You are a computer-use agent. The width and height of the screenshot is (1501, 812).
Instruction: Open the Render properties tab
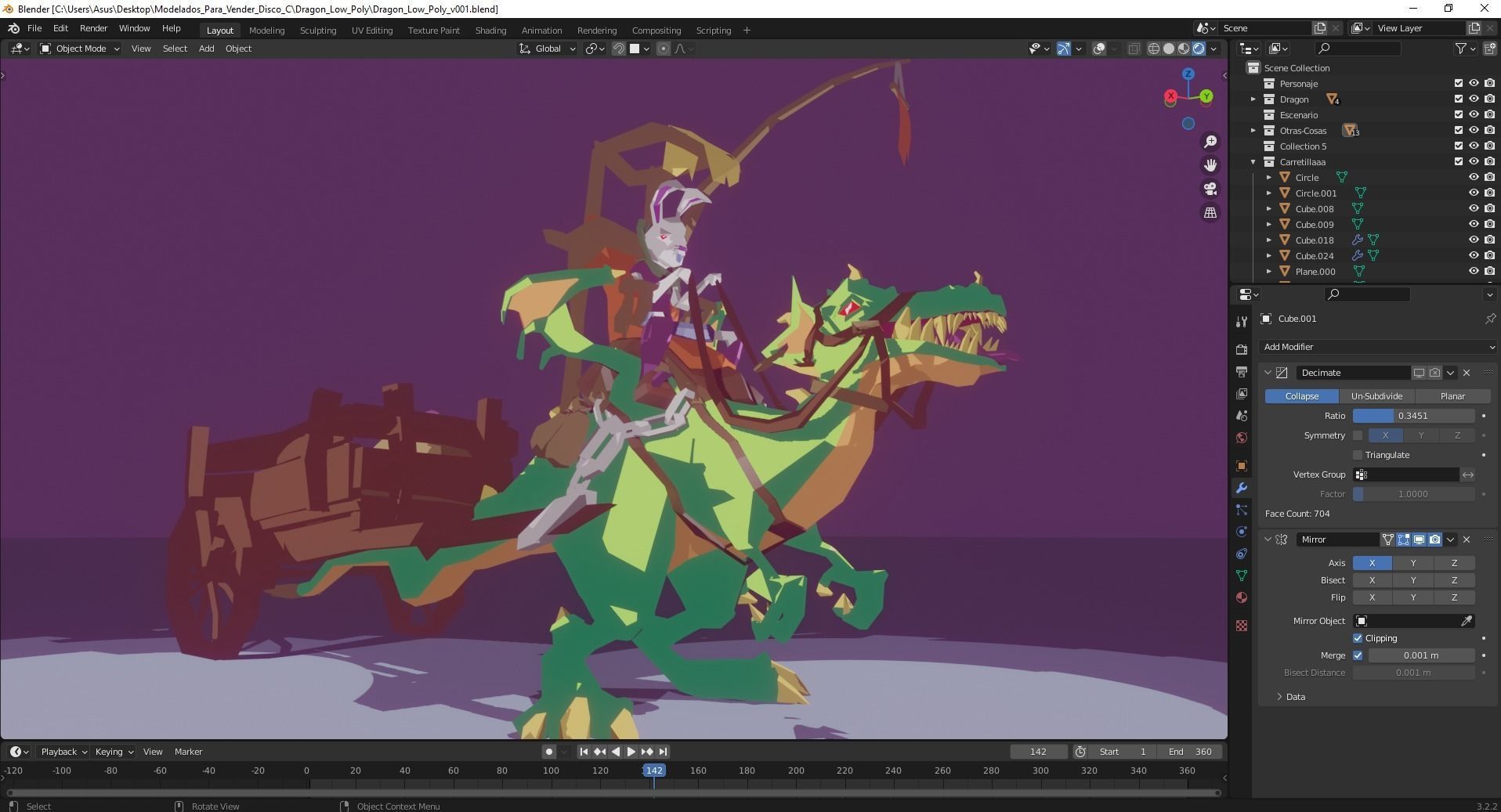coord(1242,350)
